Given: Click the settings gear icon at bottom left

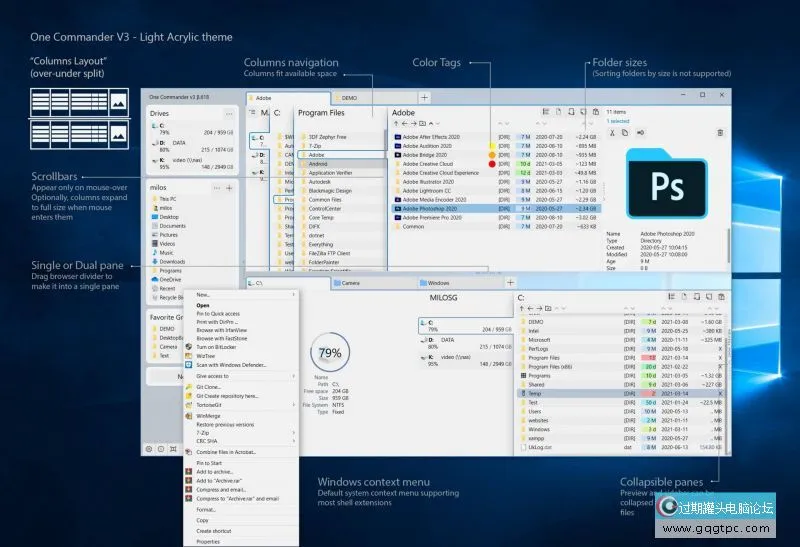Looking at the screenshot, I should click(x=150, y=449).
